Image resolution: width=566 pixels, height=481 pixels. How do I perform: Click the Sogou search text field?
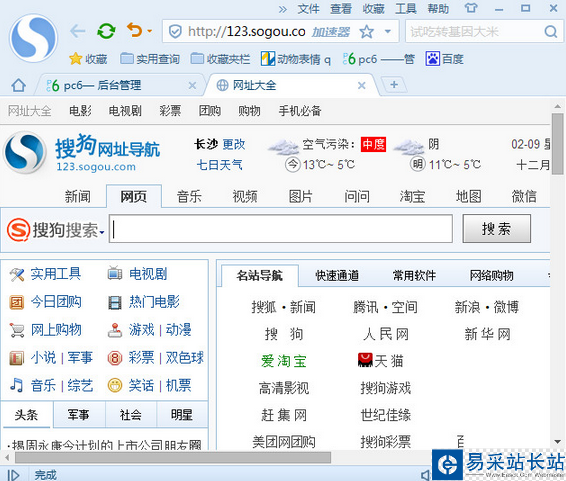pyautogui.click(x=281, y=229)
